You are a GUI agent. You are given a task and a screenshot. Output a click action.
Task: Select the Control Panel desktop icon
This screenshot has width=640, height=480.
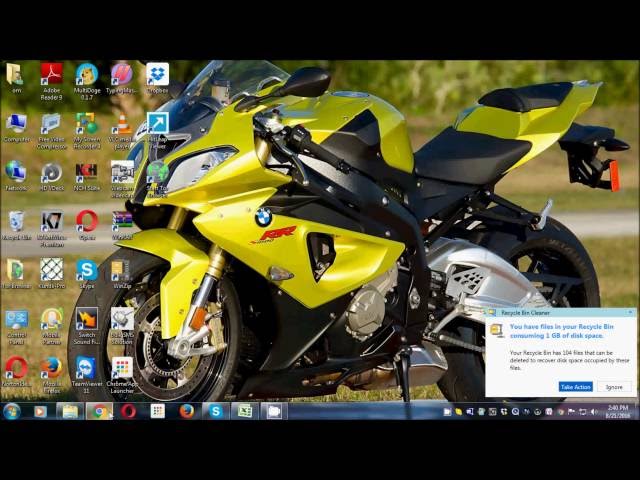[x=16, y=327]
